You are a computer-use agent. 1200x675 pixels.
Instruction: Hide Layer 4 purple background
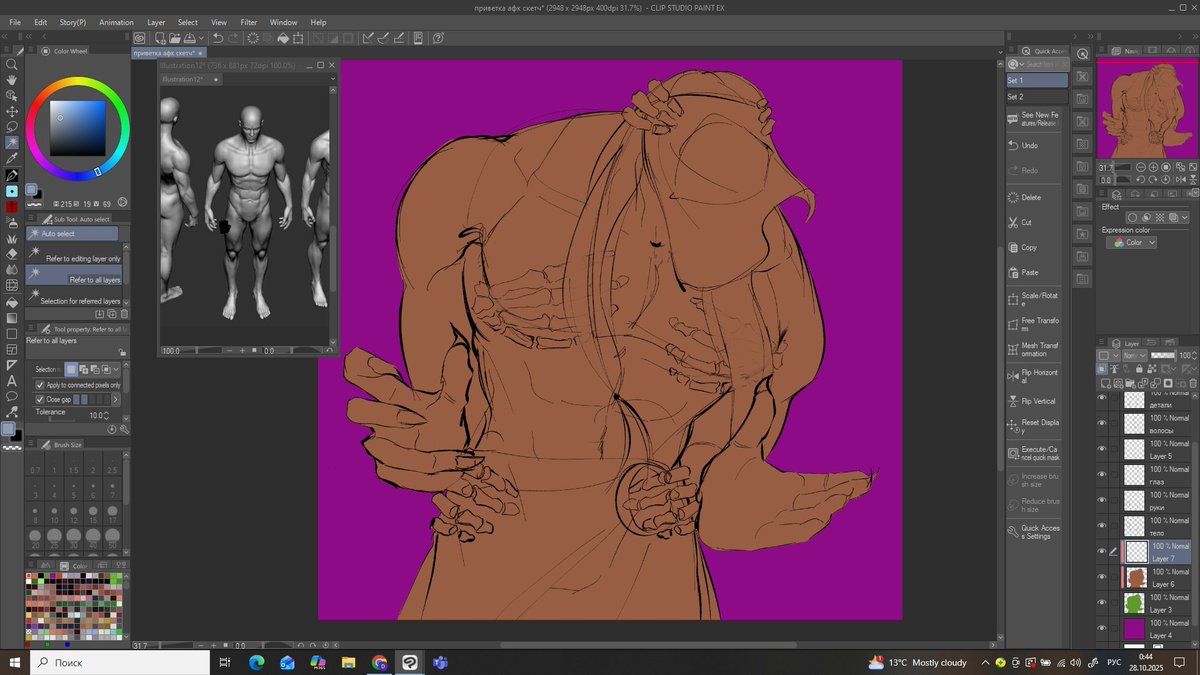(1103, 629)
